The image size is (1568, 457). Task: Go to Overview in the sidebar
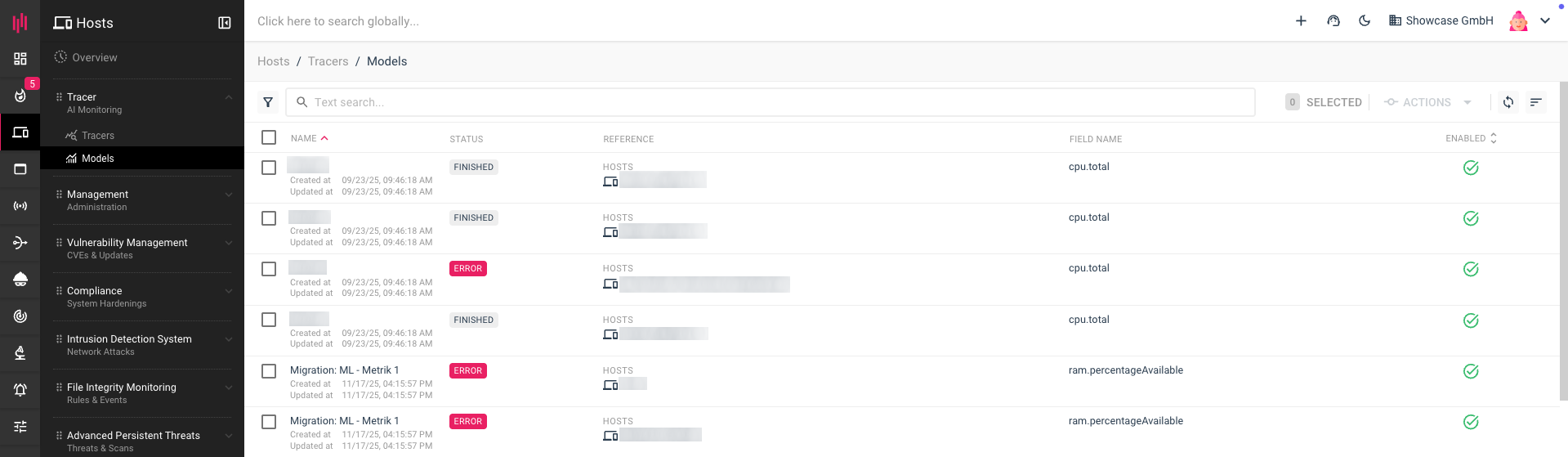point(94,57)
